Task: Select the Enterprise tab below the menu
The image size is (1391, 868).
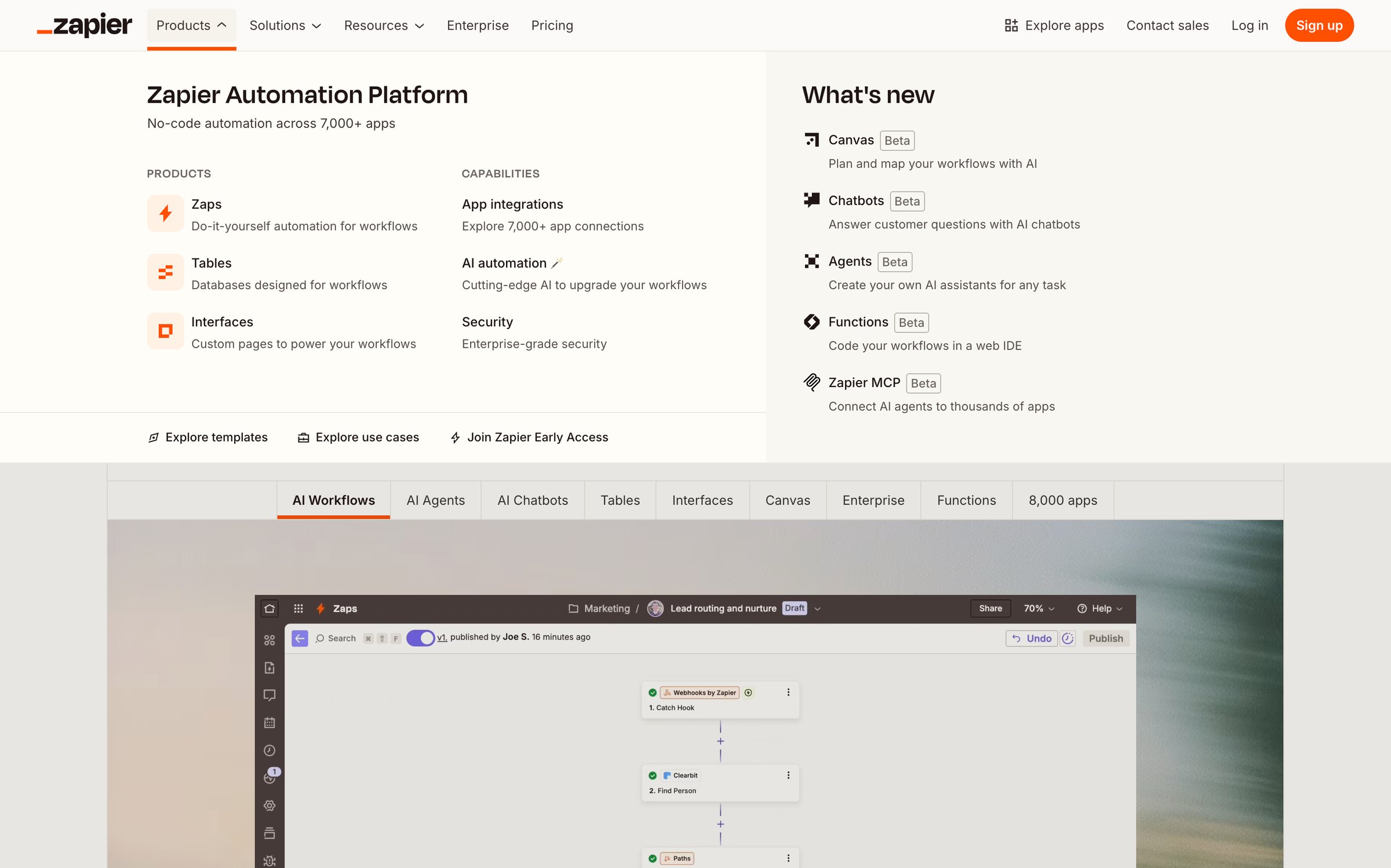Action: click(873, 500)
